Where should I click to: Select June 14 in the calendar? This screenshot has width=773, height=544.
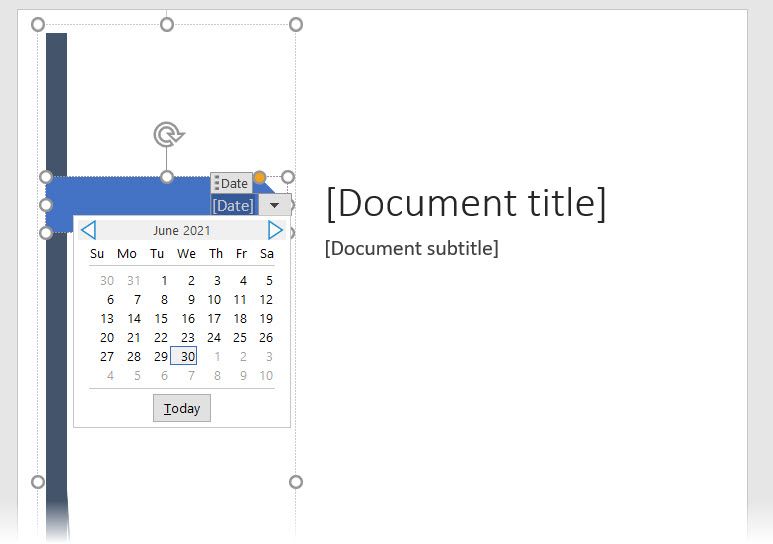coord(134,319)
